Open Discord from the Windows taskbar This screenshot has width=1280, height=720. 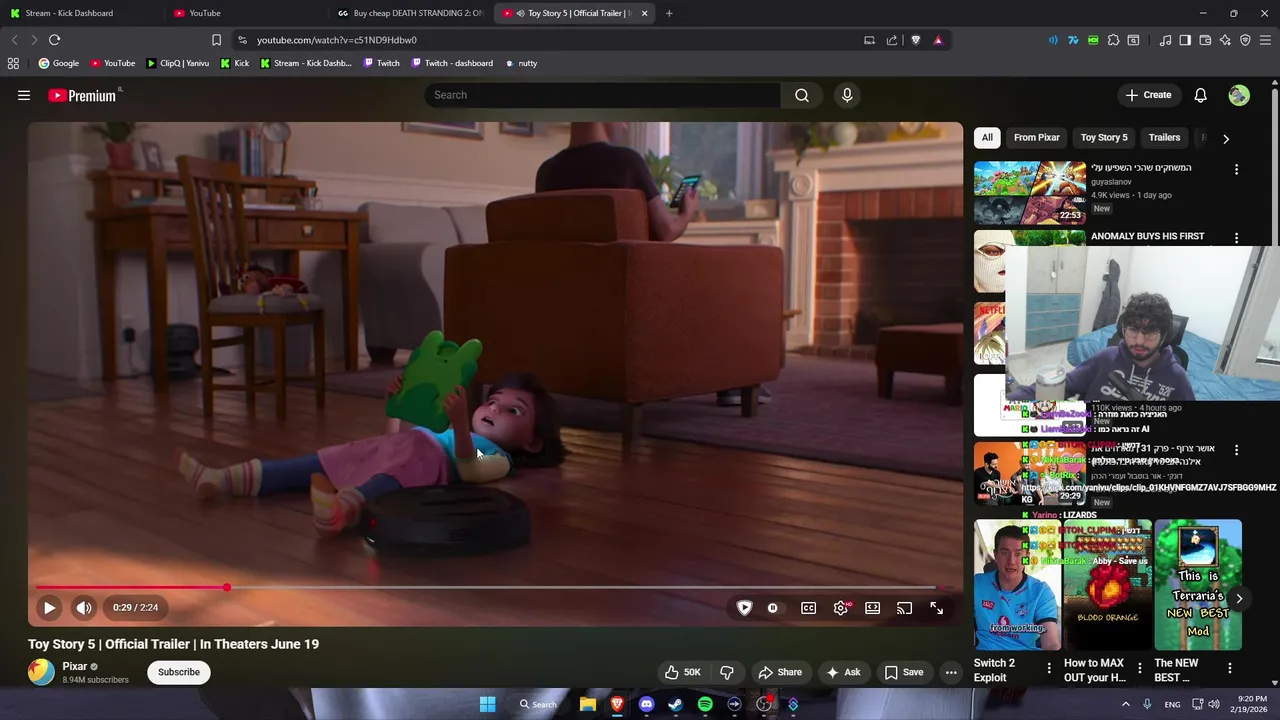tap(646, 704)
